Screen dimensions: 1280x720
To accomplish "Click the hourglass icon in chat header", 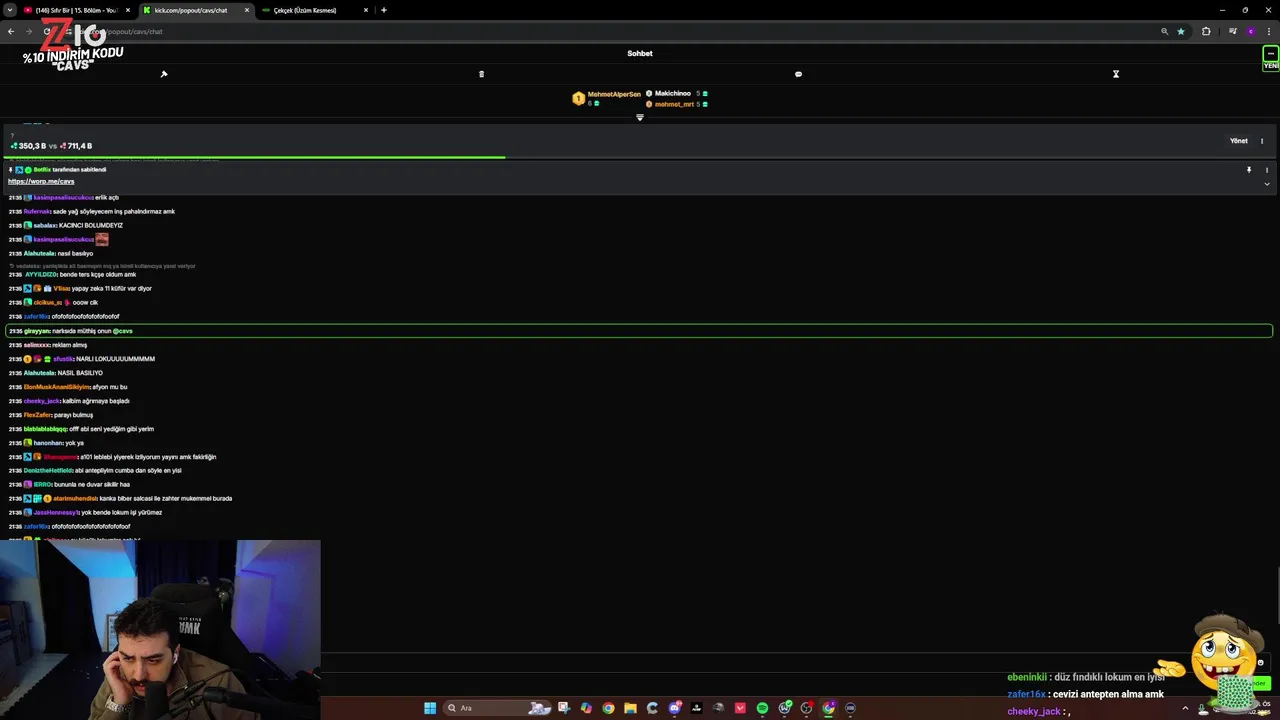I will (x=1116, y=74).
